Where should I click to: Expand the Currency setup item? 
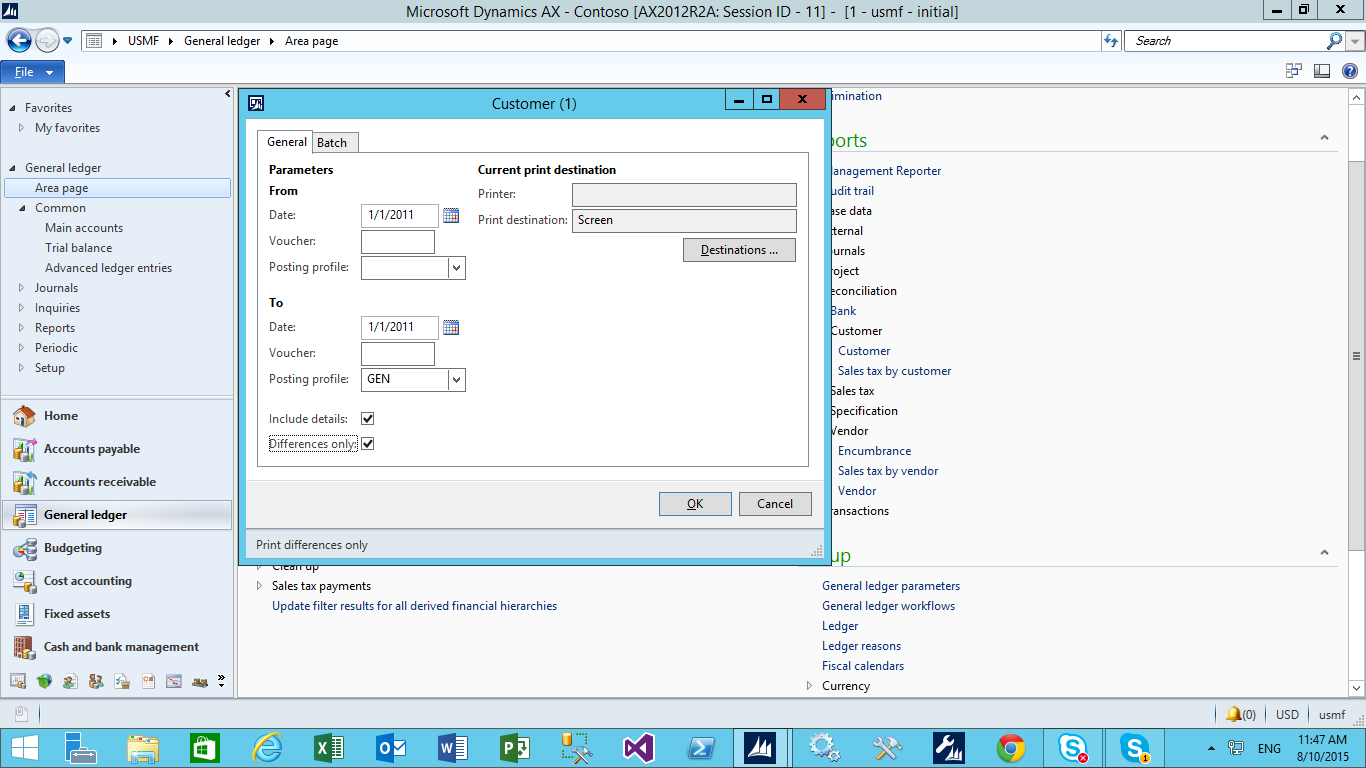tap(810, 686)
